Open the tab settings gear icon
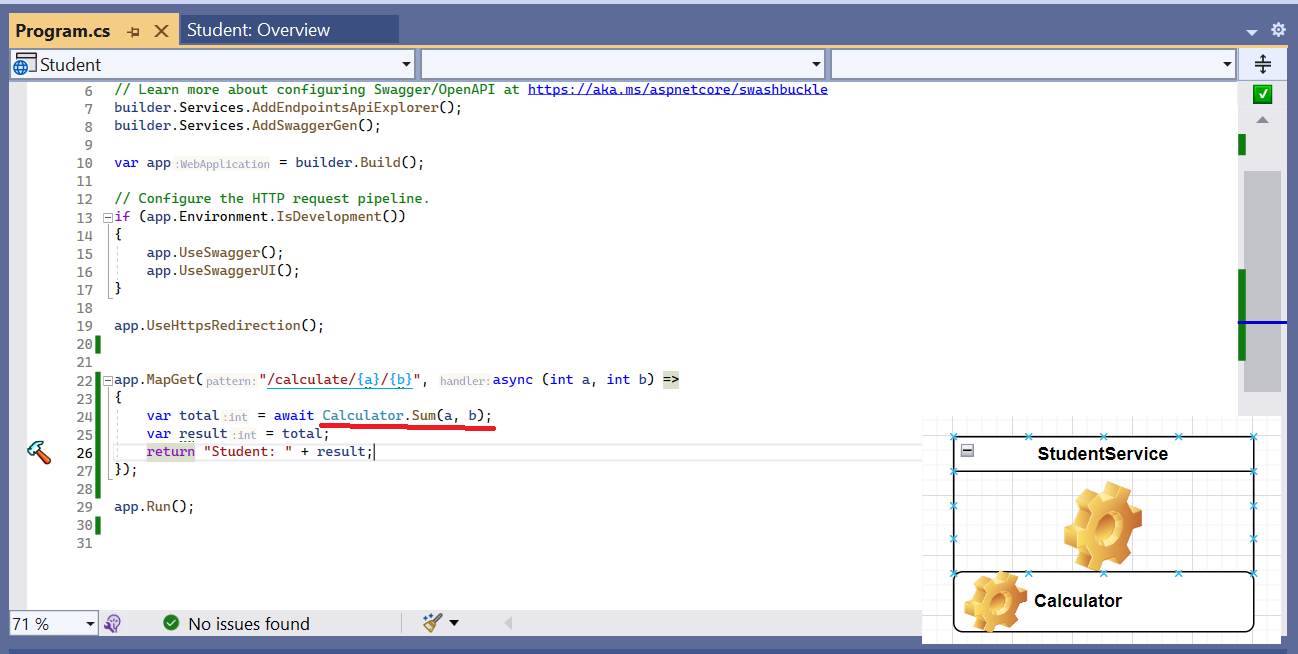Image resolution: width=1298 pixels, height=654 pixels. click(x=1278, y=30)
